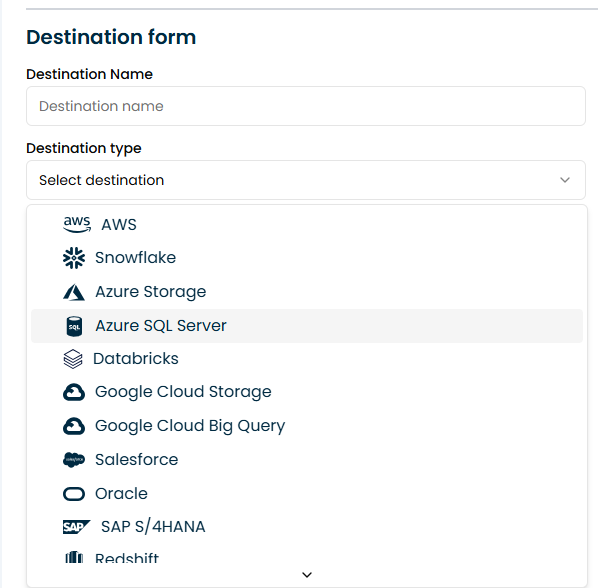This screenshot has width=598, height=588.
Task: Click the Redshift logo icon
Action: [74, 557]
